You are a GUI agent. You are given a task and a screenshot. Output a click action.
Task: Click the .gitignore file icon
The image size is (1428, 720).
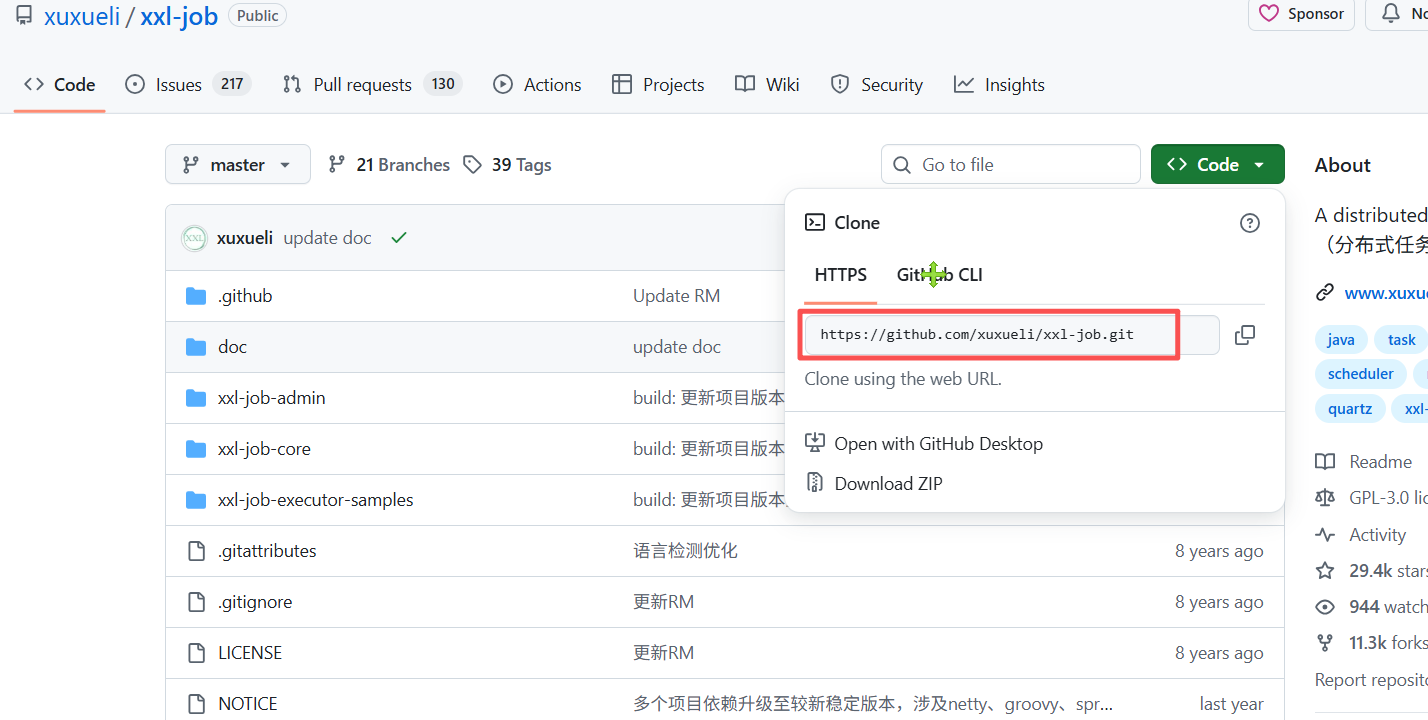(x=196, y=602)
